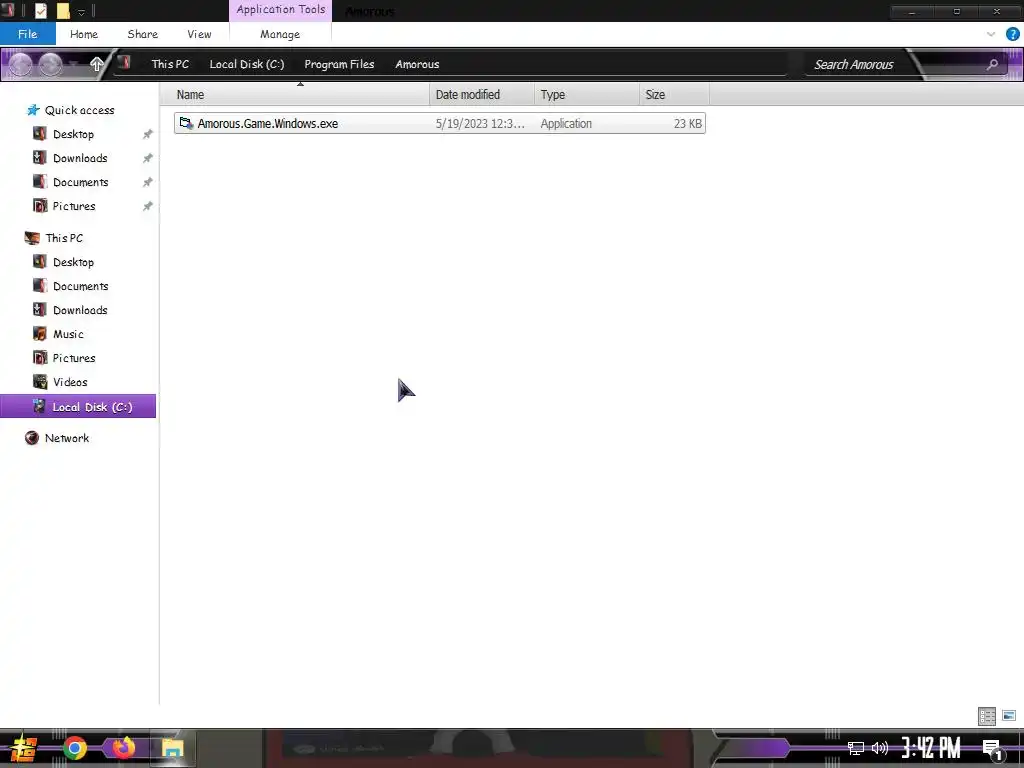
Task: Select This PC in navigation pane
Action: pos(64,238)
